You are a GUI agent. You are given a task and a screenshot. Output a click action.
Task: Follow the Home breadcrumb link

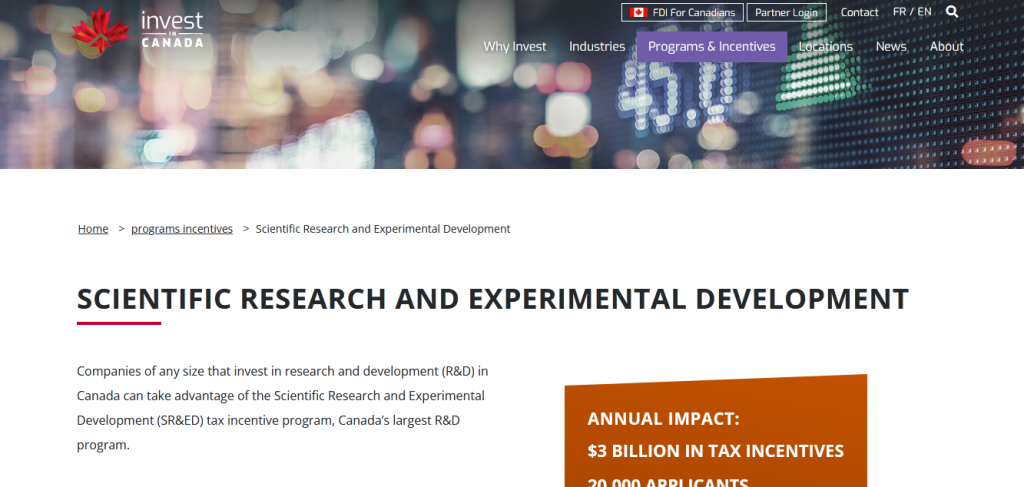point(93,229)
